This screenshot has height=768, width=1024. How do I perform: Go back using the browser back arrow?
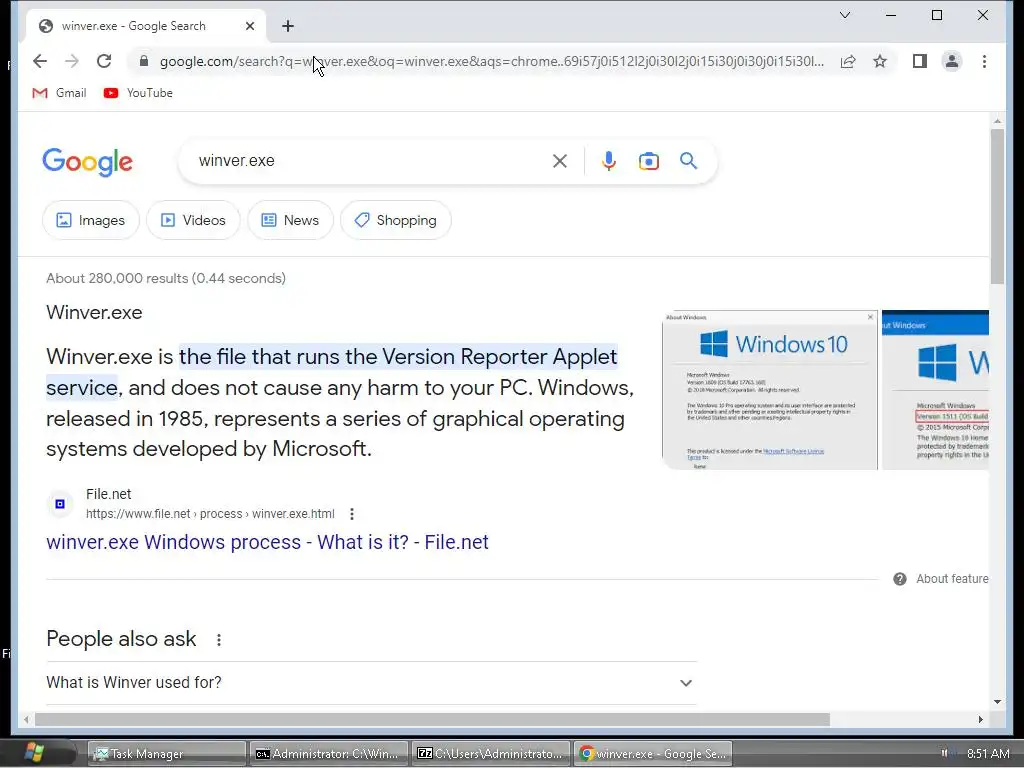pyautogui.click(x=40, y=61)
